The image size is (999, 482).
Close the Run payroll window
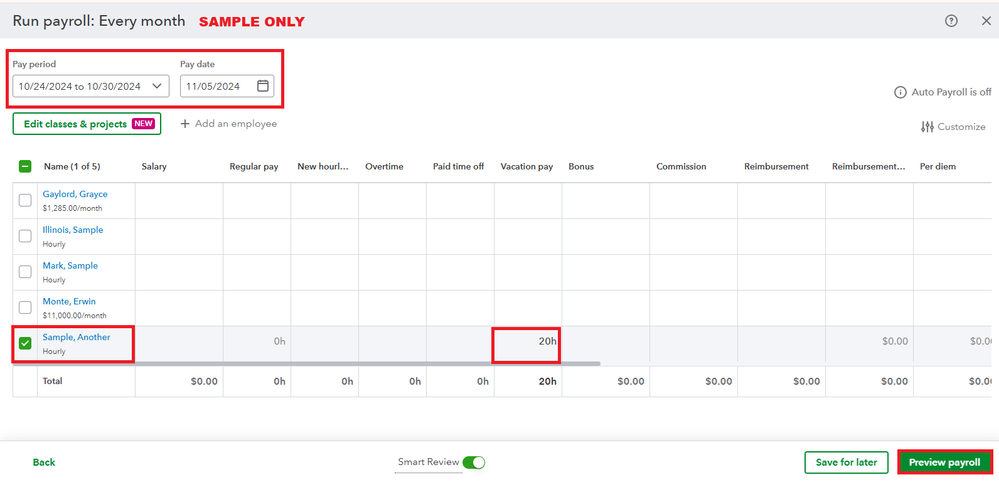tap(986, 21)
